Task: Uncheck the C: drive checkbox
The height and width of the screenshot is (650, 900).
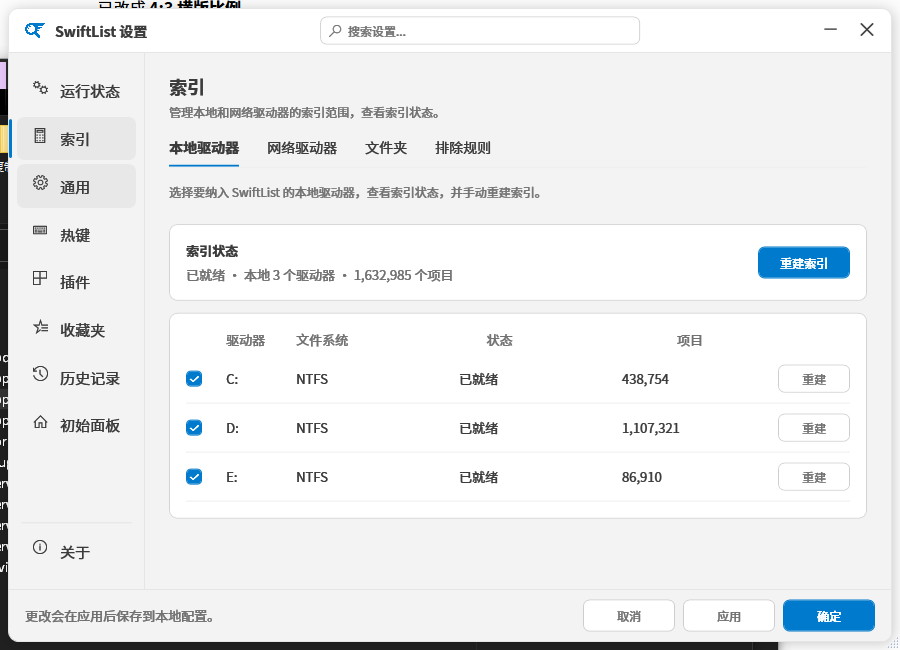Action: tap(194, 379)
